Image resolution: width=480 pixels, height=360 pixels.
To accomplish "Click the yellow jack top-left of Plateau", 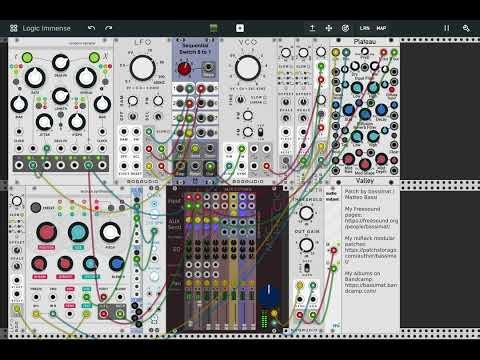I will (336, 52).
